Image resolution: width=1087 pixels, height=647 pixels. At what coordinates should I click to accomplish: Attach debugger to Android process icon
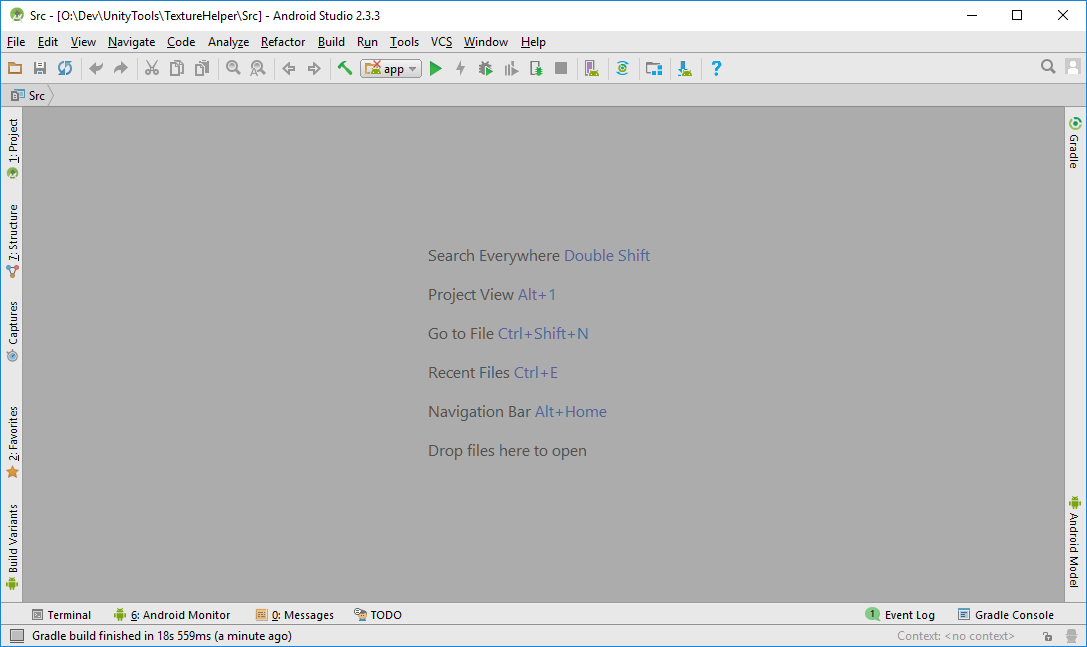click(536, 68)
